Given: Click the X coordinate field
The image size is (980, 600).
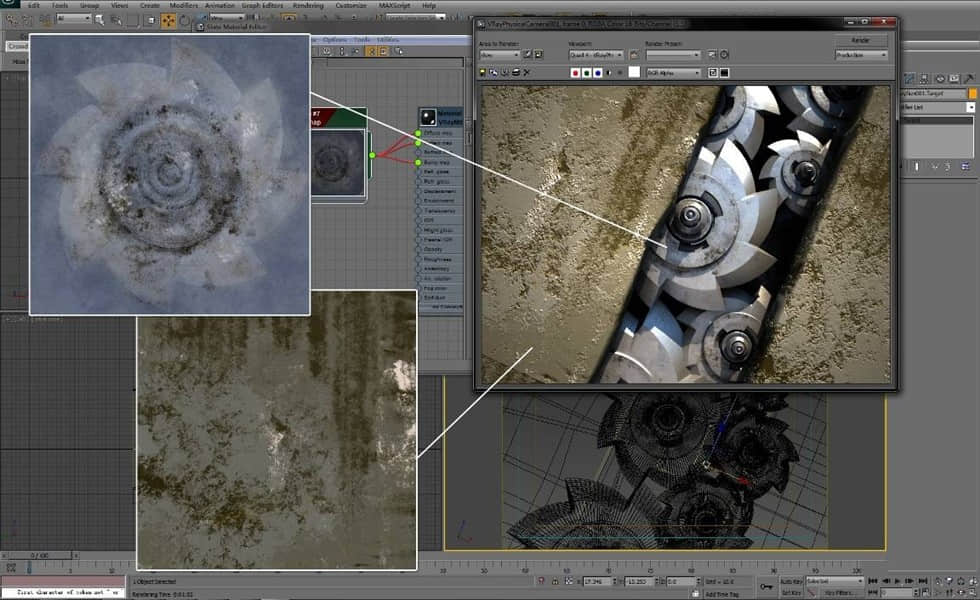Looking at the screenshot, I should [599, 581].
